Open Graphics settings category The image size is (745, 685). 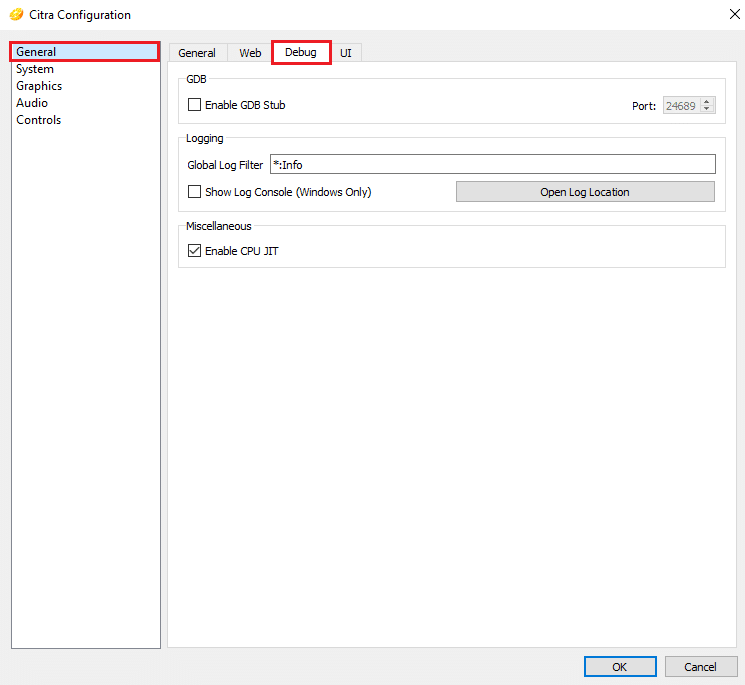[x=39, y=86]
